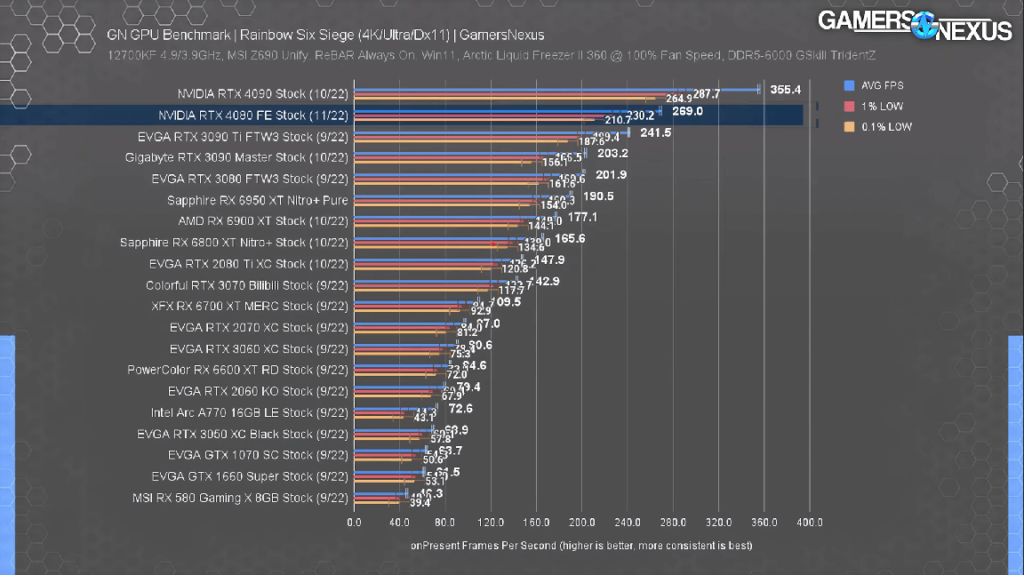Select the 'EVGA RTX 2060 KO Stock (9/22)' label
The height and width of the screenshot is (575, 1024).
click(x=259, y=392)
